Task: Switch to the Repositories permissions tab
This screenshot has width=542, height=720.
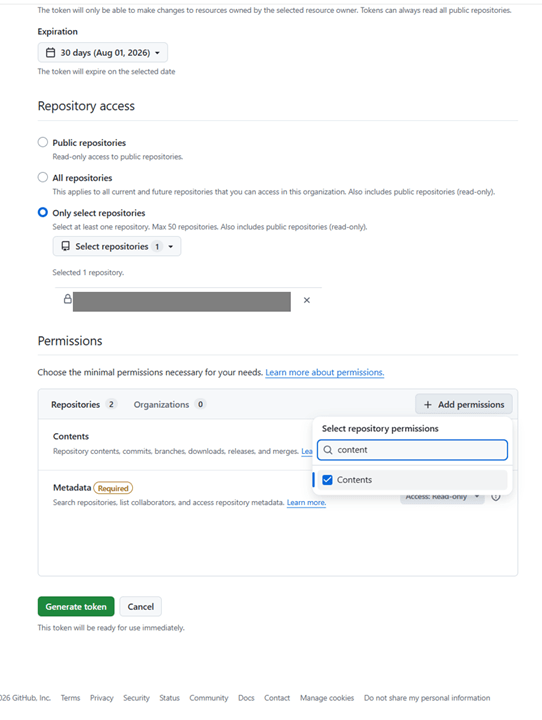Action: pos(83,405)
